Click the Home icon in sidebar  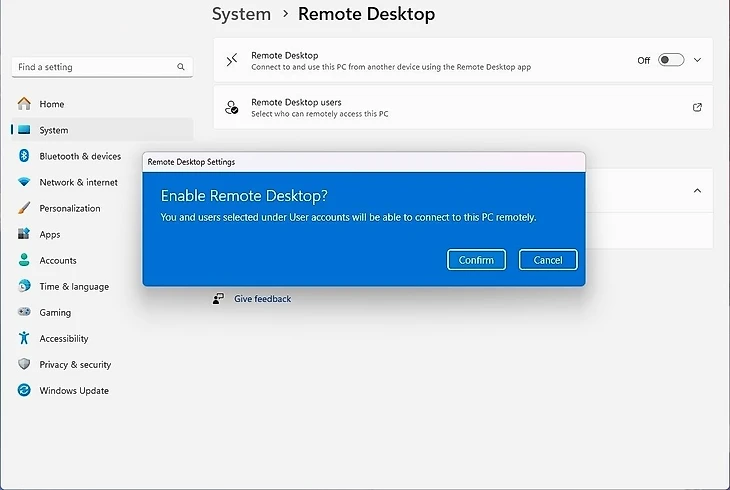24,103
